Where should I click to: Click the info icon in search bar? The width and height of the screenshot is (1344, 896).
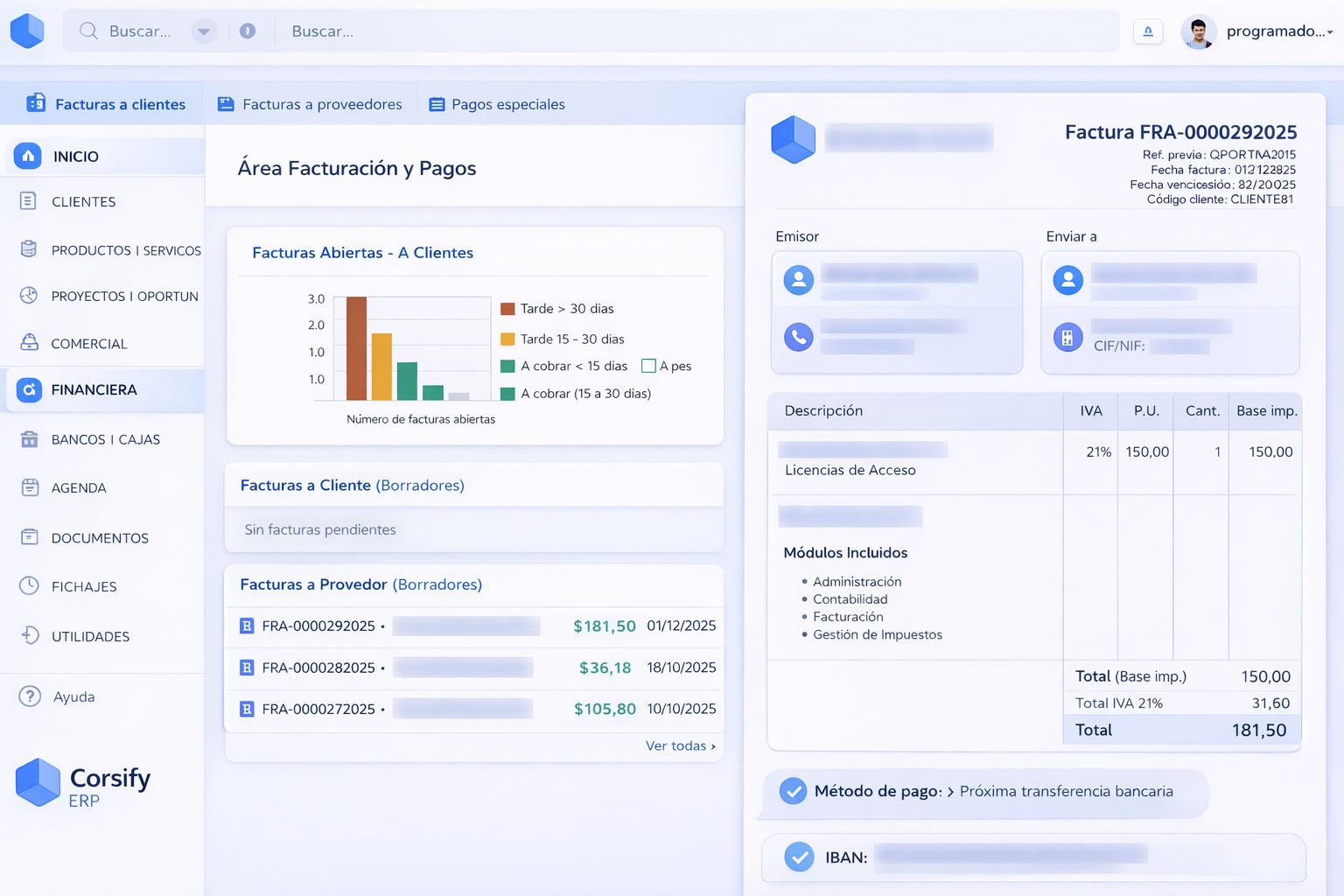[x=248, y=31]
